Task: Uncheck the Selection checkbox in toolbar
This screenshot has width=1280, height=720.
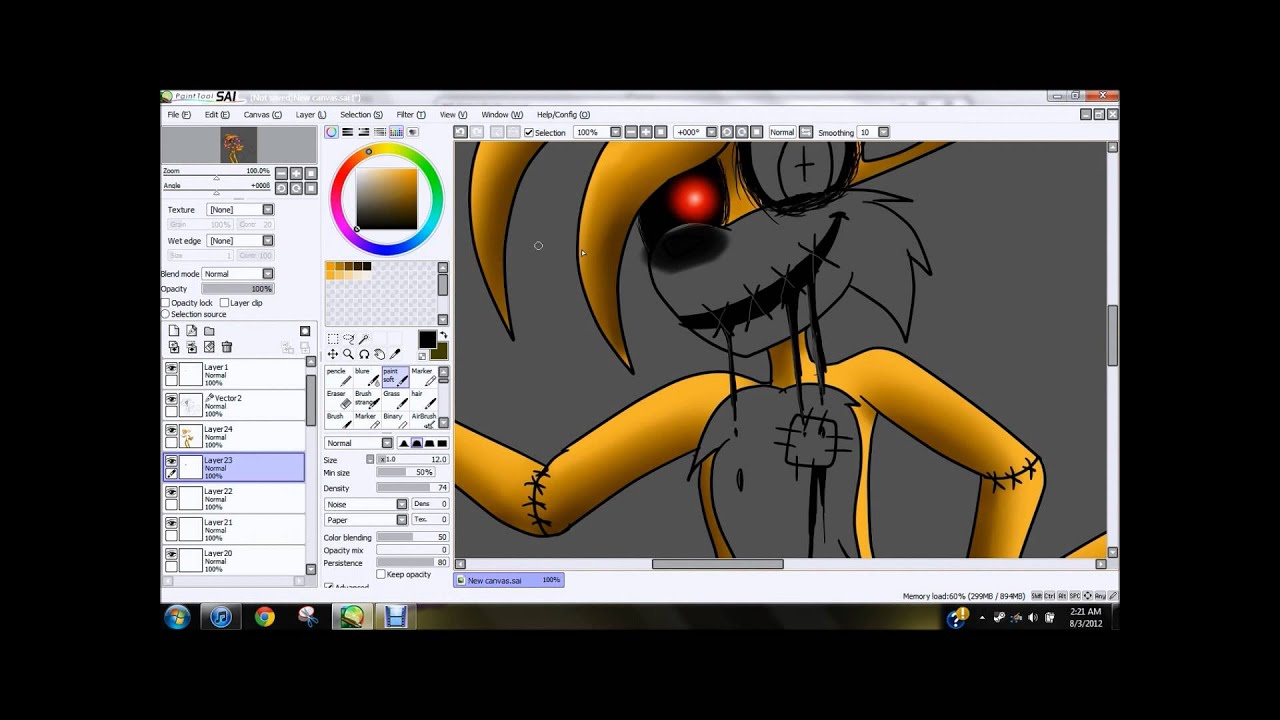Action: pyautogui.click(x=529, y=132)
